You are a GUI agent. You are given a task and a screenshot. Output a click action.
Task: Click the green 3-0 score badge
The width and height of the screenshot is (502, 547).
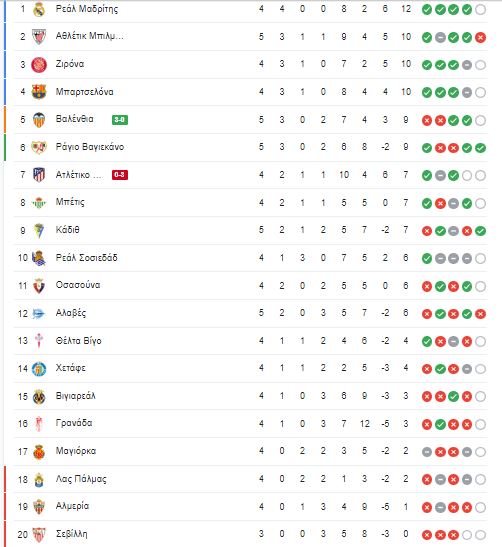coord(120,120)
